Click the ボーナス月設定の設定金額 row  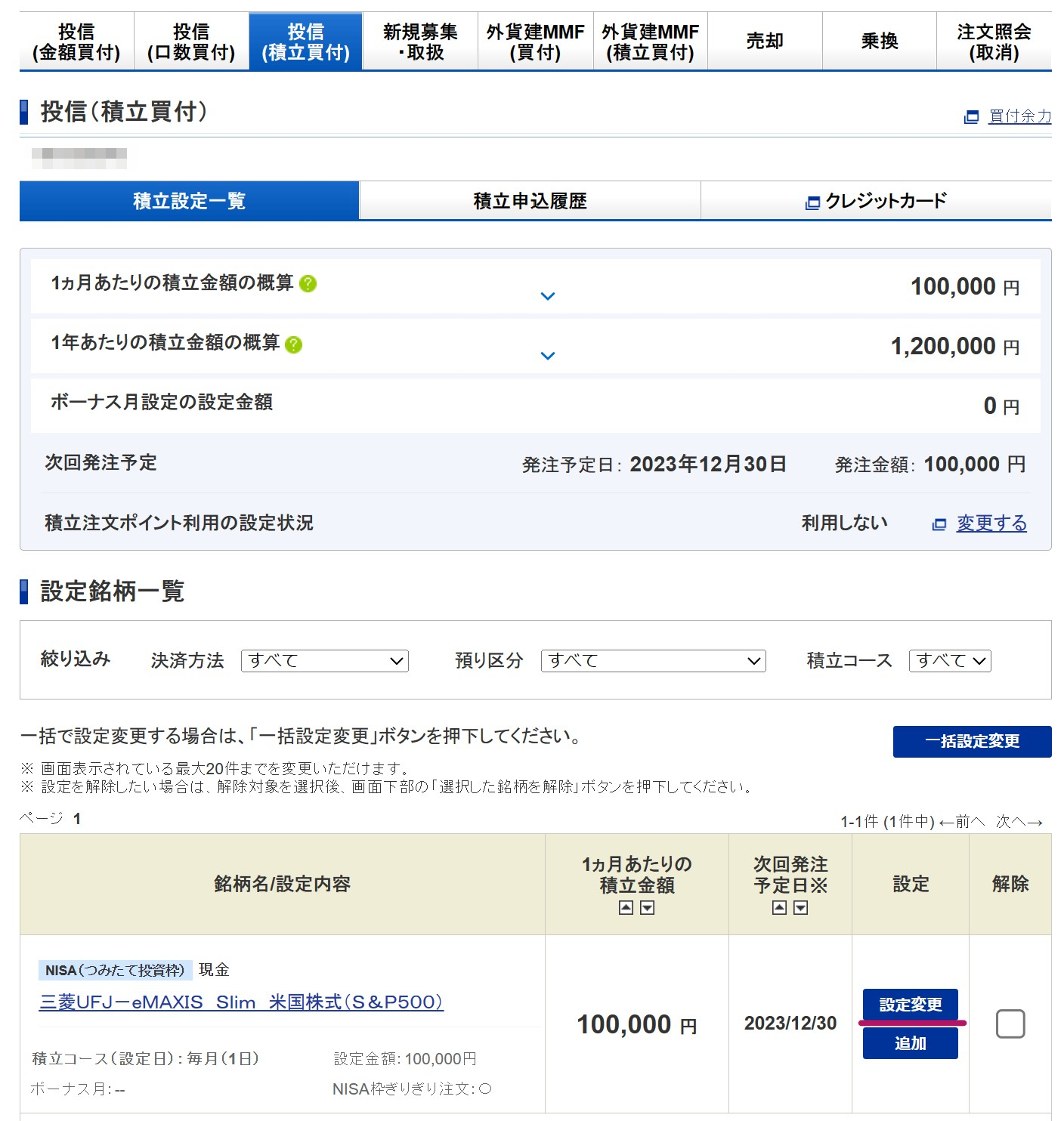pos(535,406)
